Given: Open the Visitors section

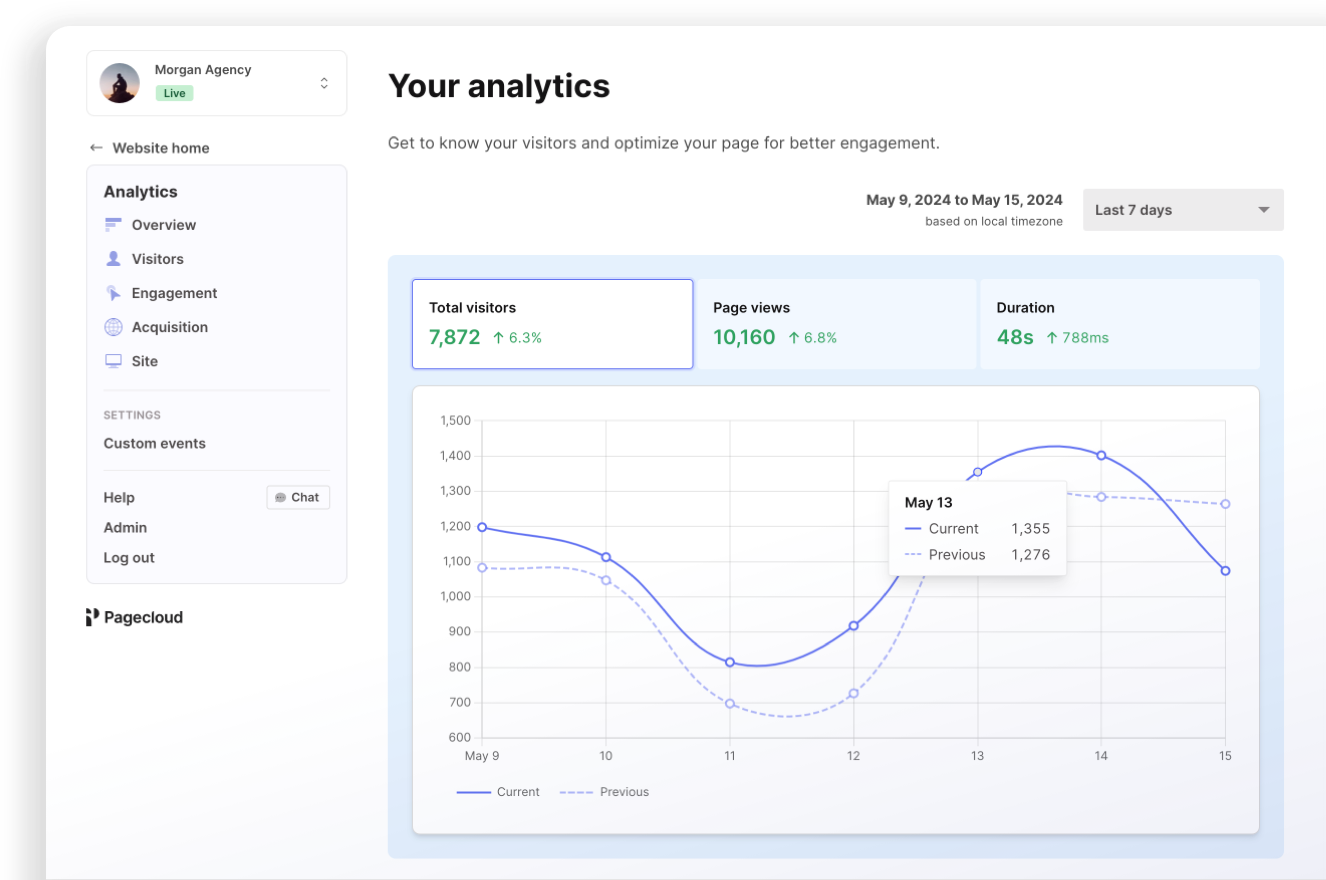Looking at the screenshot, I should 158,259.
